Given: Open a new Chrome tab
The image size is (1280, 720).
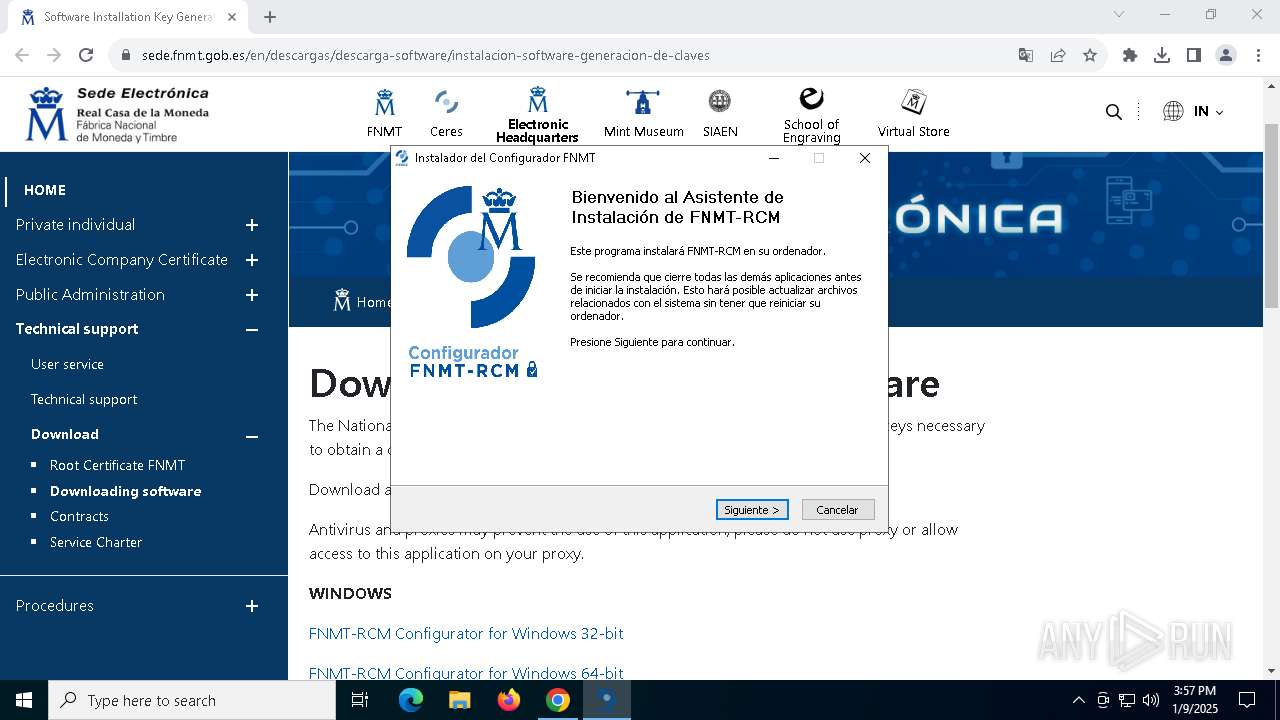Looking at the screenshot, I should tap(270, 17).
